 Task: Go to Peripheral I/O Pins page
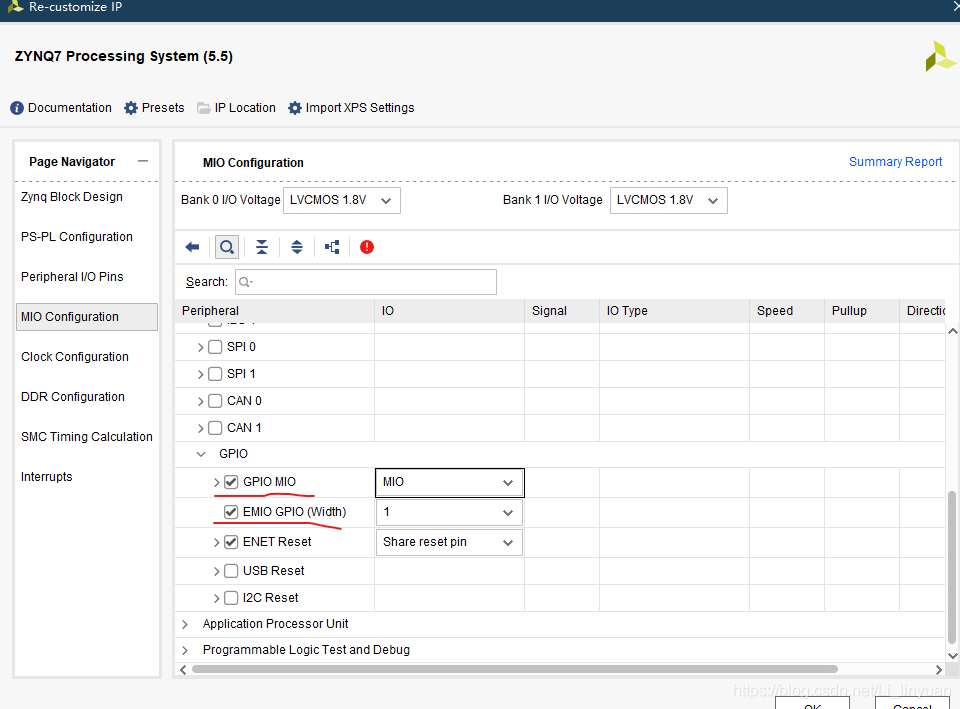[72, 277]
